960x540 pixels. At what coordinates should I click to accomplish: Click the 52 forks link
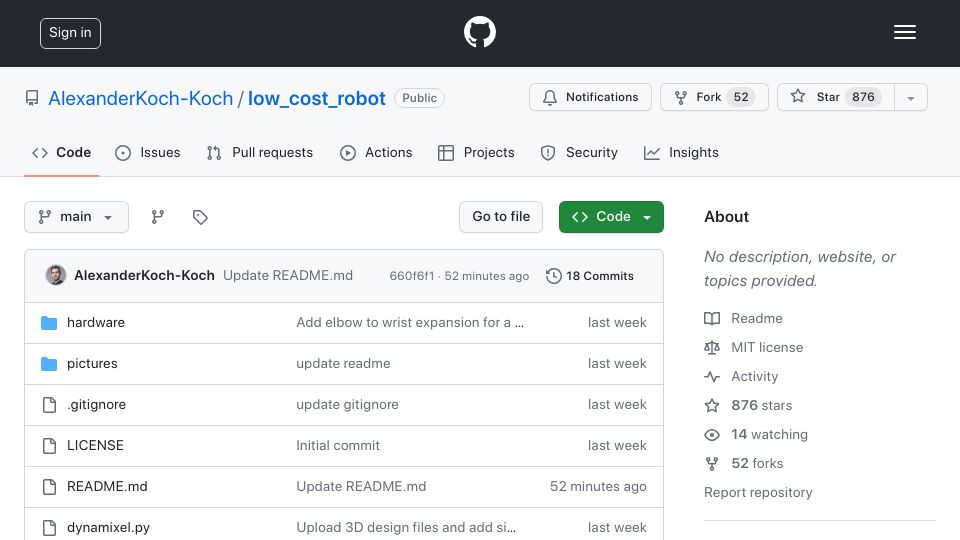(757, 463)
